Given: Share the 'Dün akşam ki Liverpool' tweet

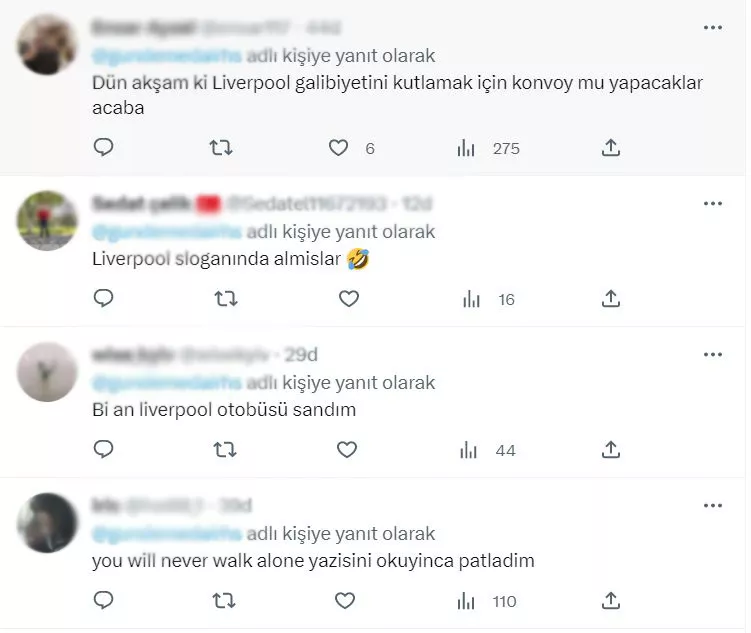Looking at the screenshot, I should tap(611, 147).
